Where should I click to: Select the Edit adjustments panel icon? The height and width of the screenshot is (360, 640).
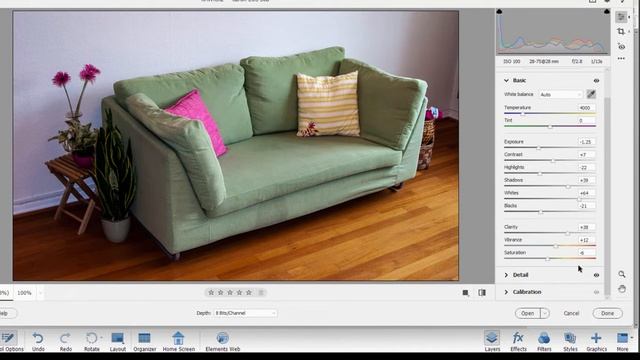[x=621, y=17]
